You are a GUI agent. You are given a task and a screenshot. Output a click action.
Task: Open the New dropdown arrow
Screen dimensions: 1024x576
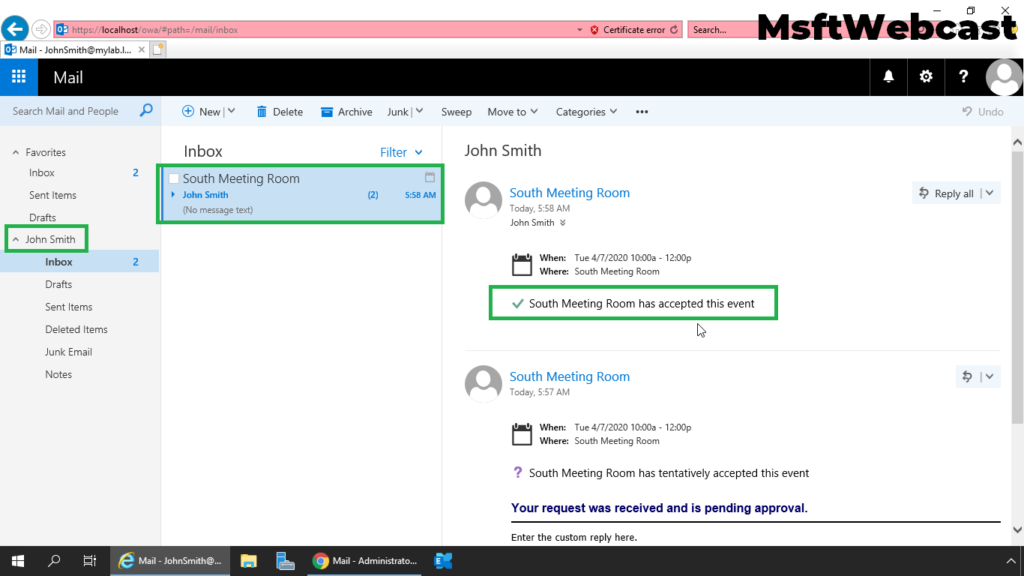(231, 112)
